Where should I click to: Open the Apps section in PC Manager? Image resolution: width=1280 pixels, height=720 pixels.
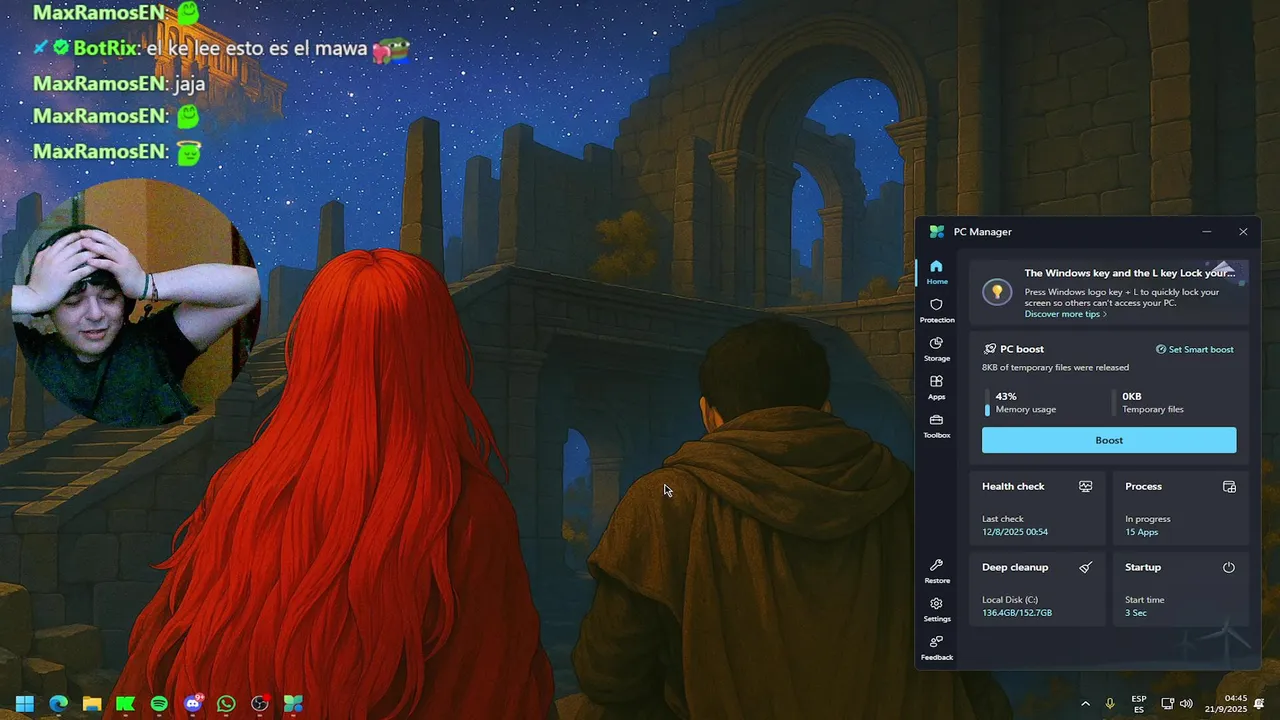[x=936, y=387]
